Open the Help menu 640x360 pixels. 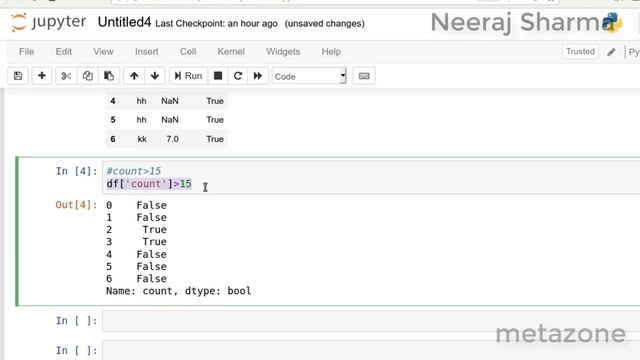point(331,52)
